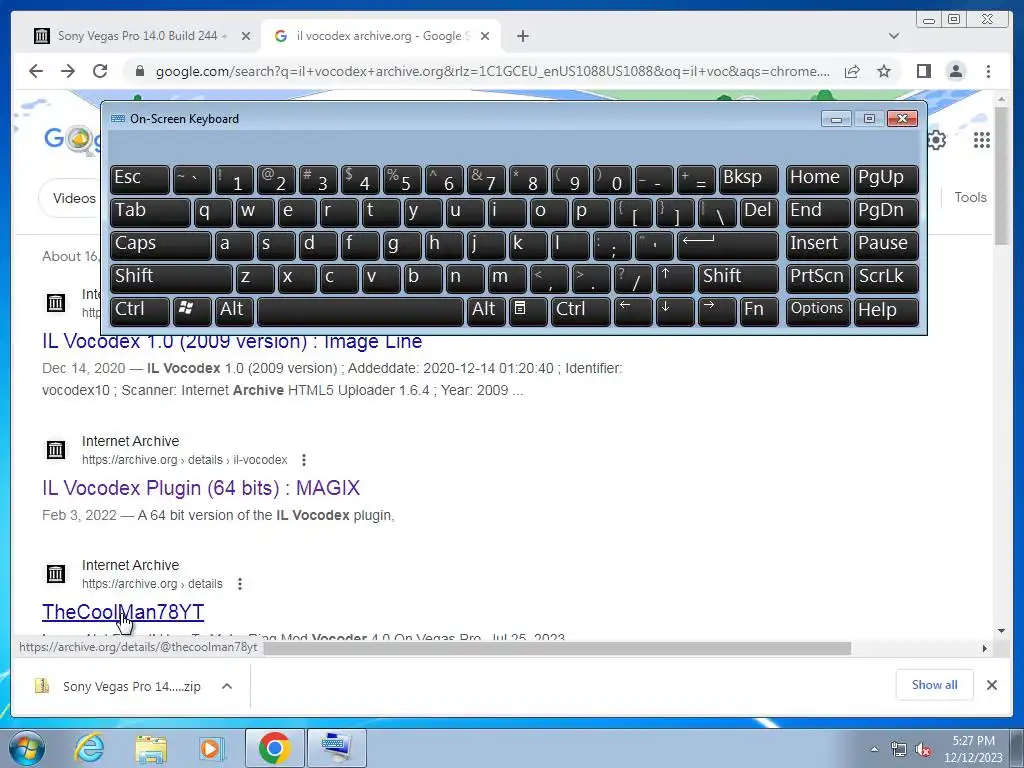Open Google quick settings gear

click(936, 140)
